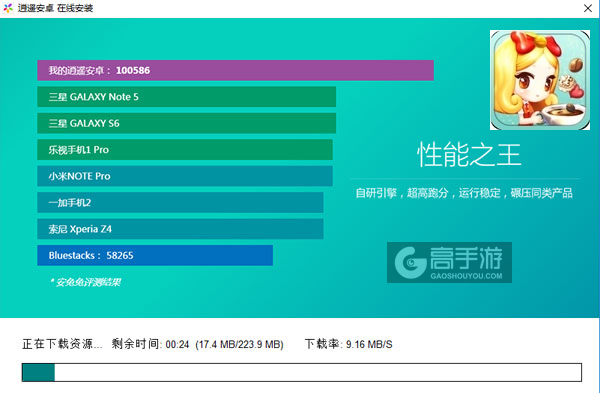Select the purple 我的逍遥安卓 100586 bar
Image resolution: width=600 pixels, height=393 pixels.
click(235, 70)
